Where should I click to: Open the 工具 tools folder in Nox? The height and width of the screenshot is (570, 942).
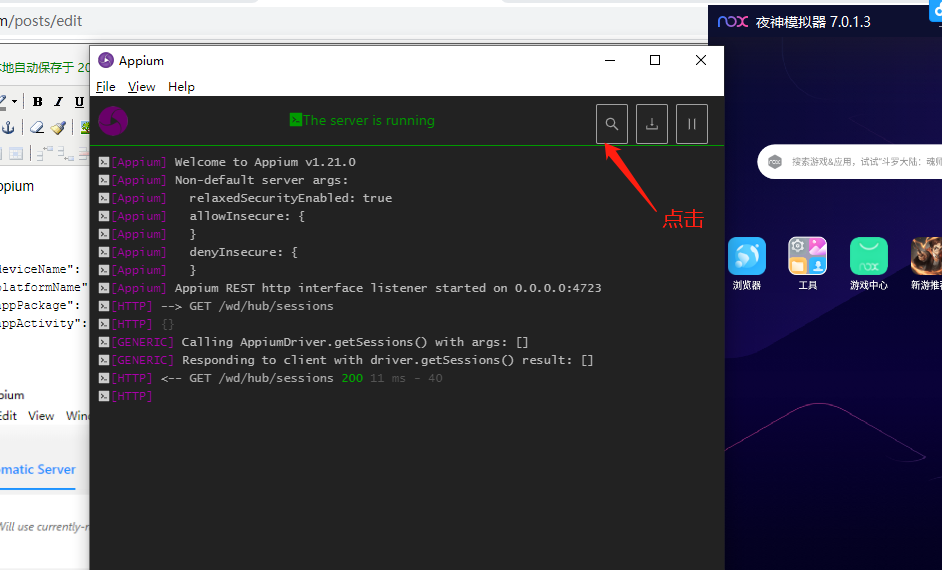[807, 264]
